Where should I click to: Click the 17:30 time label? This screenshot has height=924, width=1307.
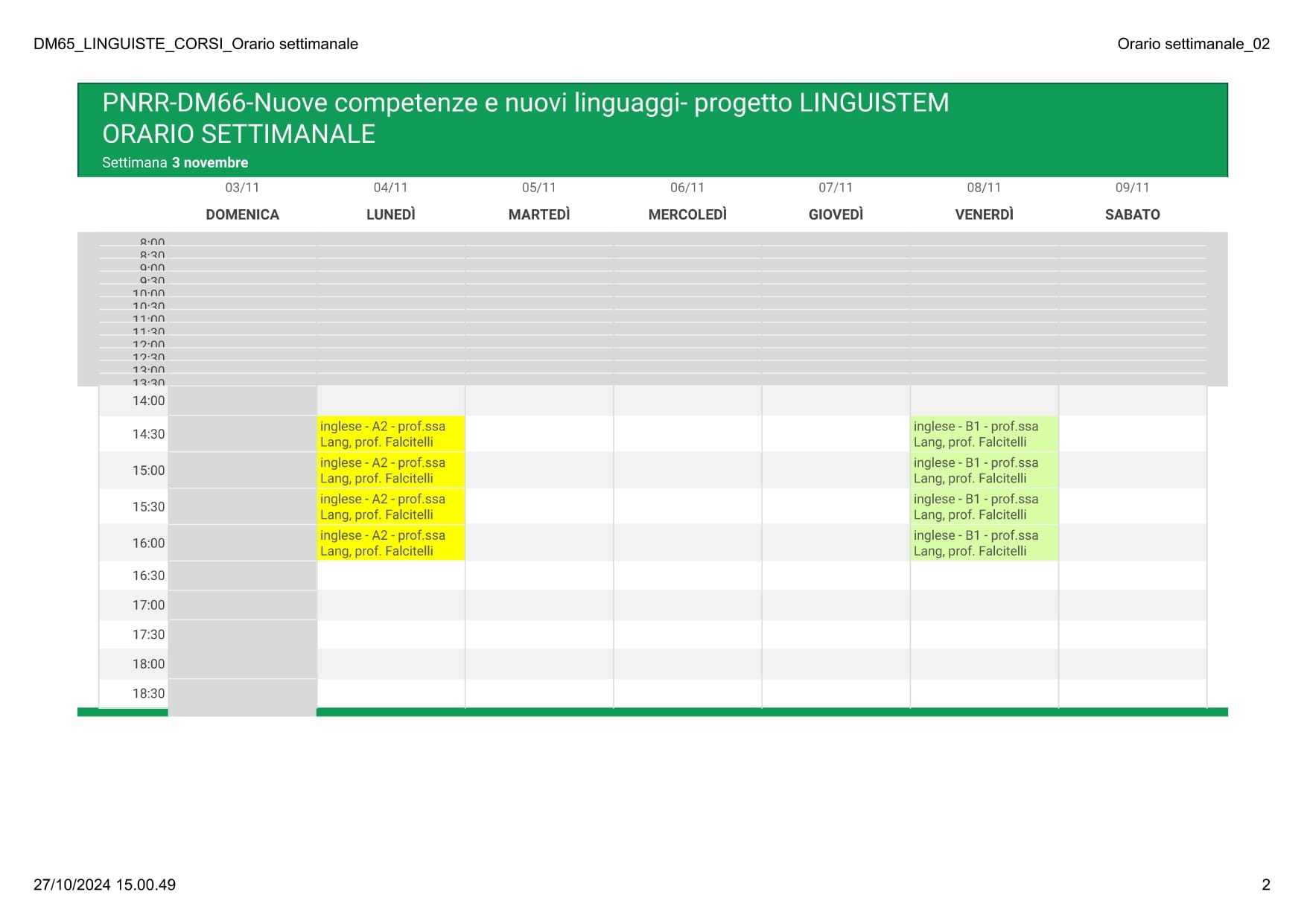point(148,634)
